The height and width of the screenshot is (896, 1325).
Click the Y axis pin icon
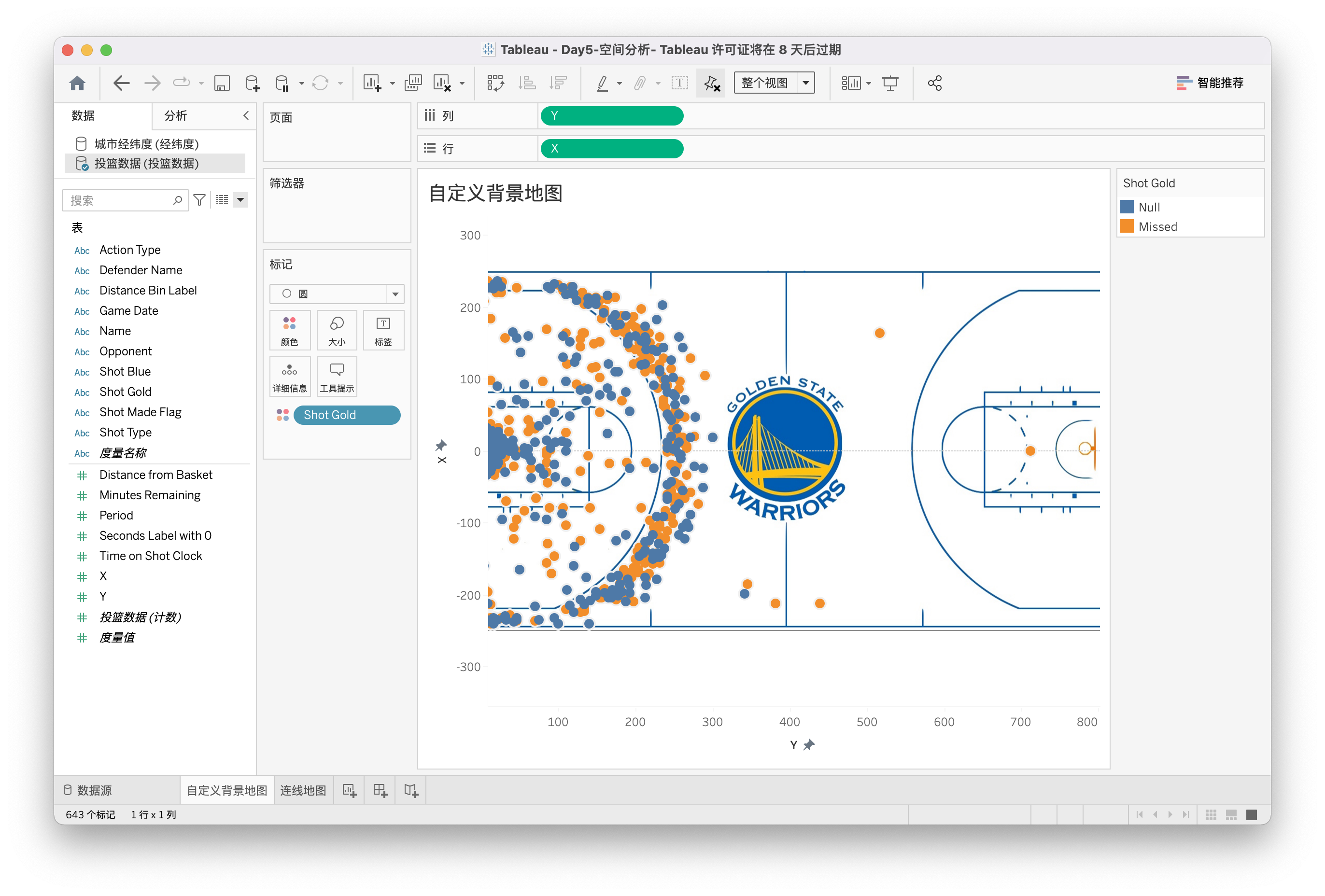pyautogui.click(x=809, y=745)
